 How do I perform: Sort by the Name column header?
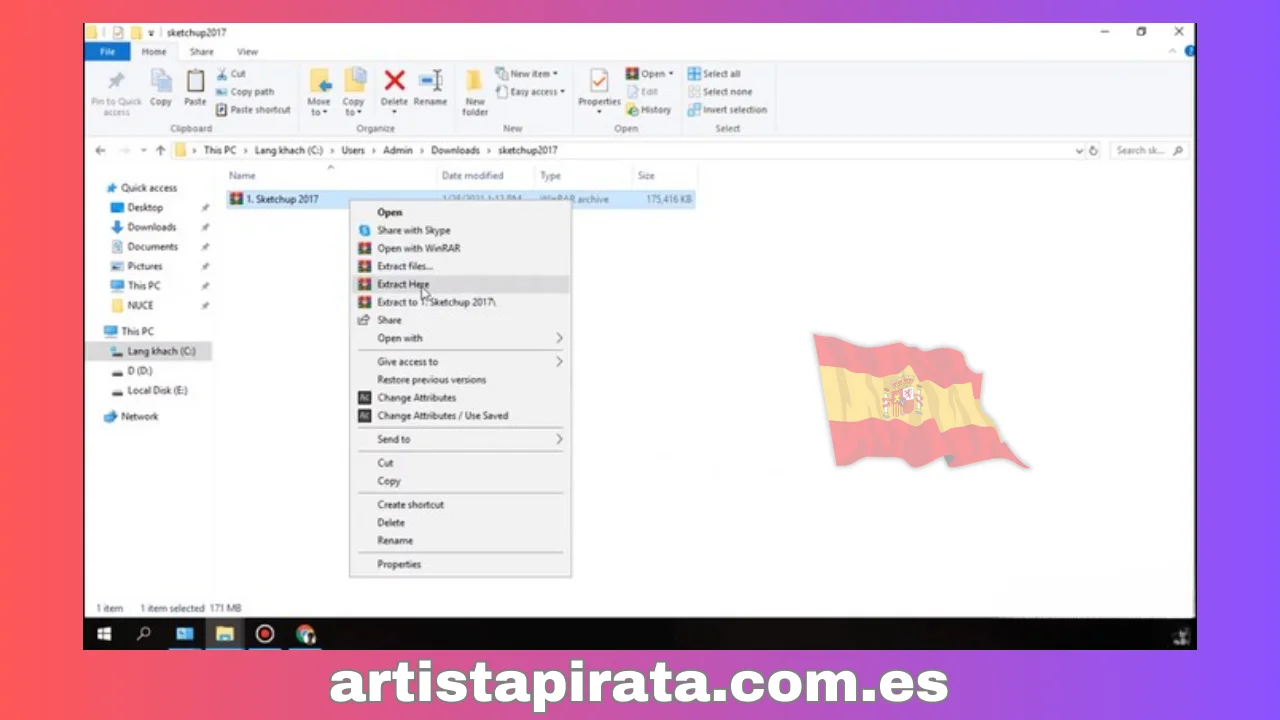coord(243,176)
